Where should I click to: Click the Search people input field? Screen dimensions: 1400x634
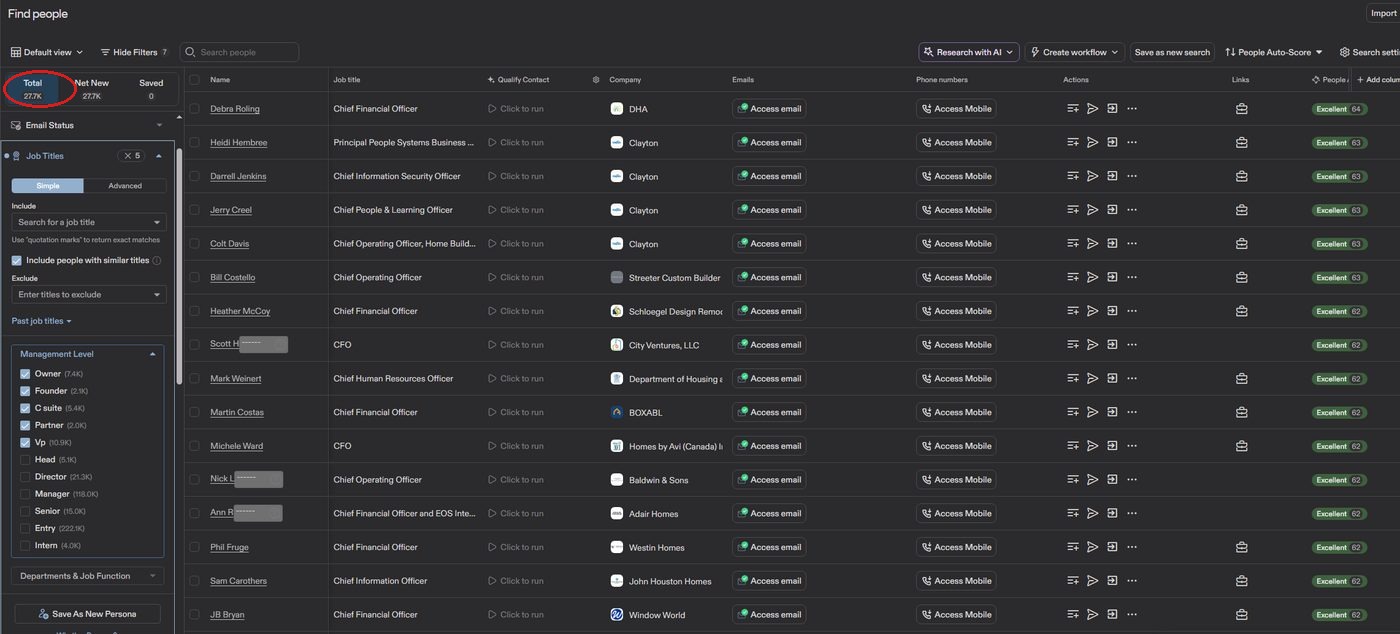(240, 52)
